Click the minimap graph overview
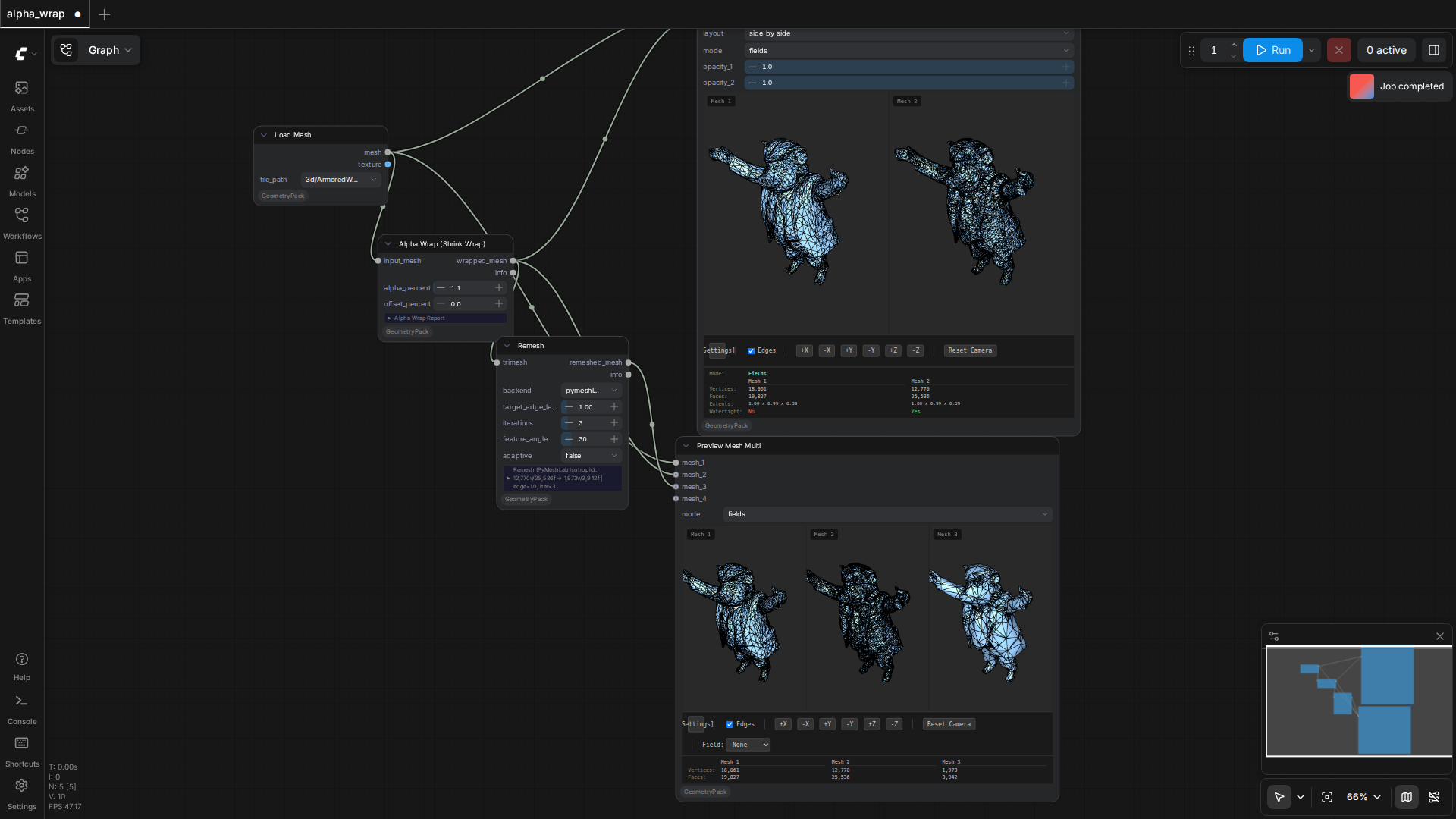This screenshot has width=1456, height=819. [1359, 701]
